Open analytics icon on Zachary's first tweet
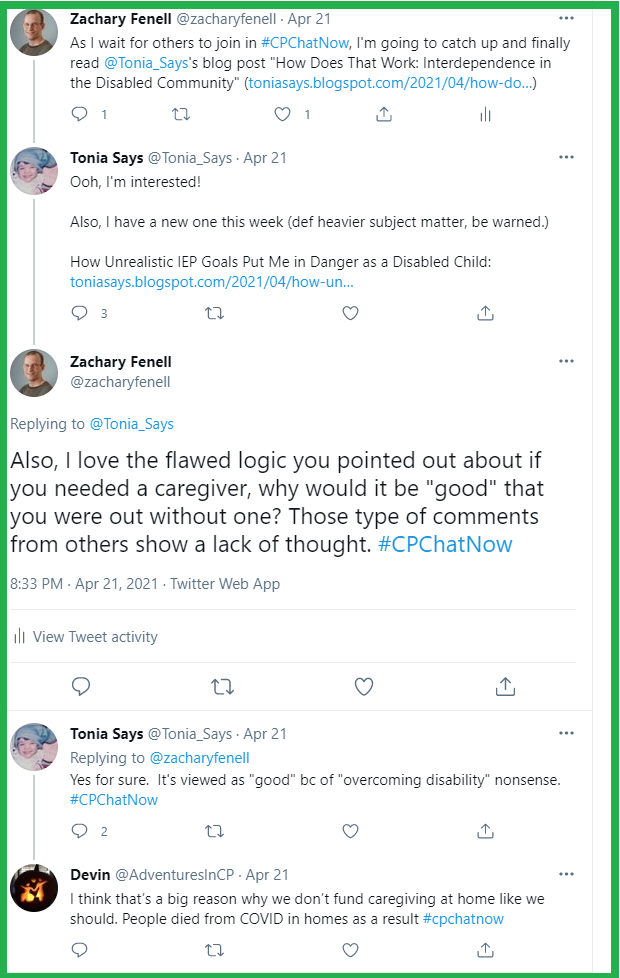The image size is (620, 978). tap(485, 115)
